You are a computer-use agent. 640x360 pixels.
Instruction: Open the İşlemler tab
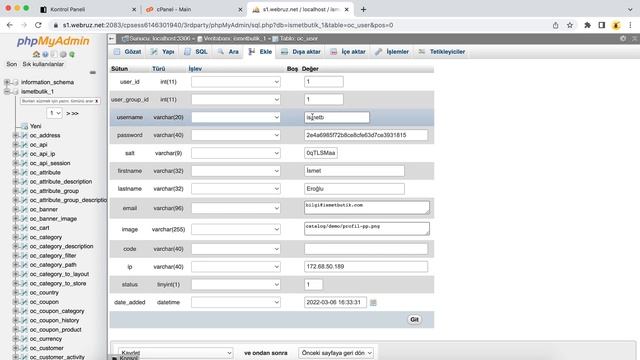tap(392, 52)
